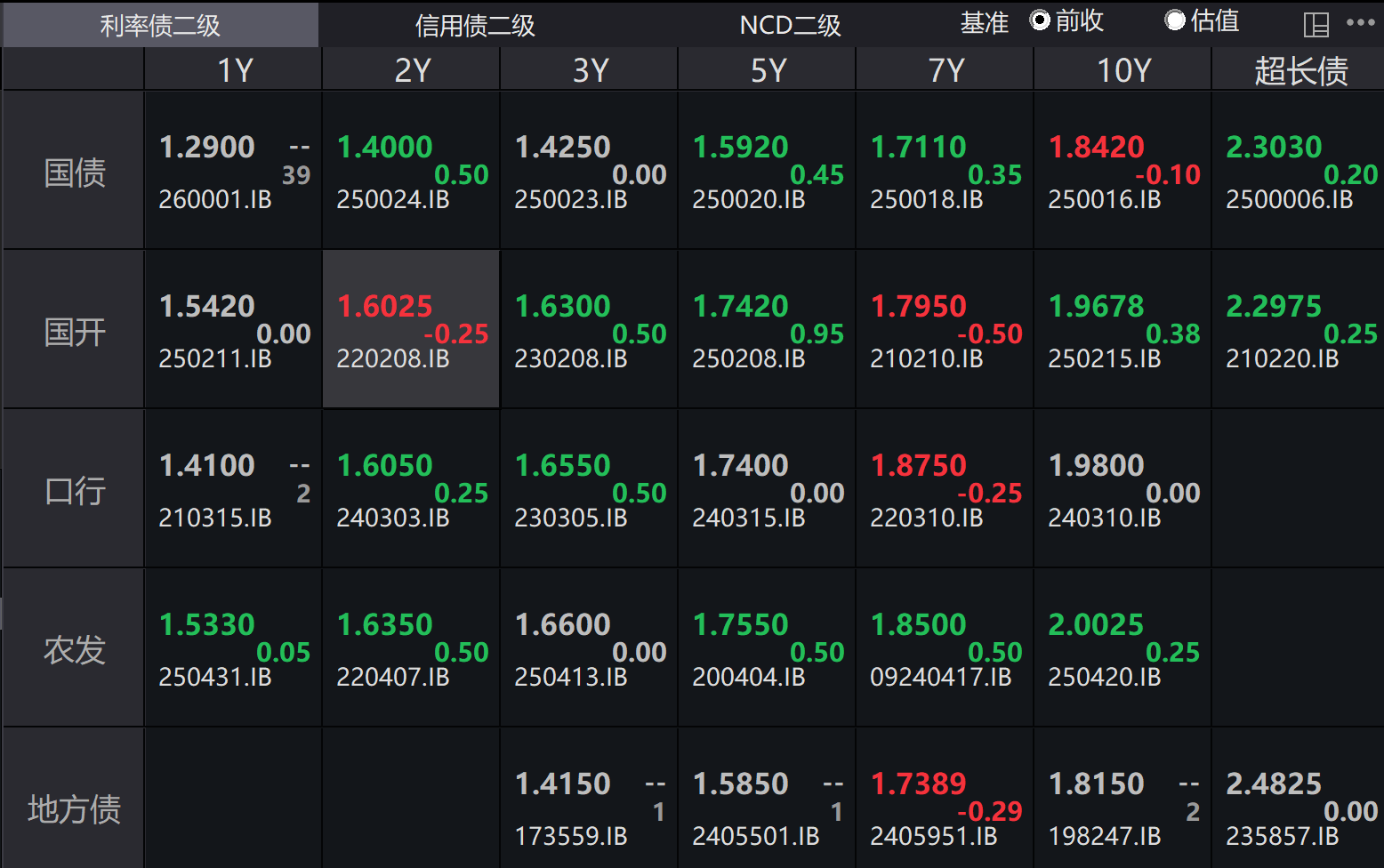Select the 国开 row label
Viewport: 1384px width, 868px height.
coord(75,332)
